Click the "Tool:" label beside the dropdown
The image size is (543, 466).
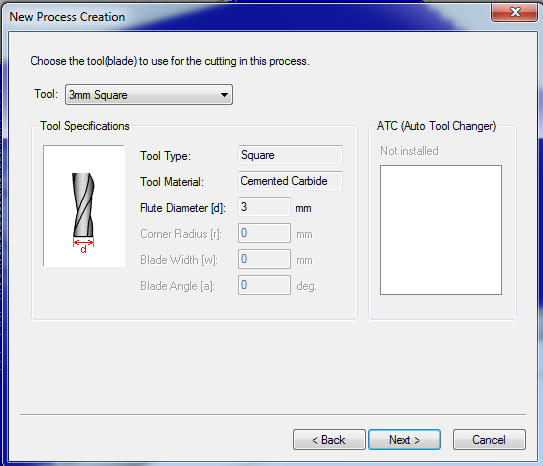click(x=46, y=94)
